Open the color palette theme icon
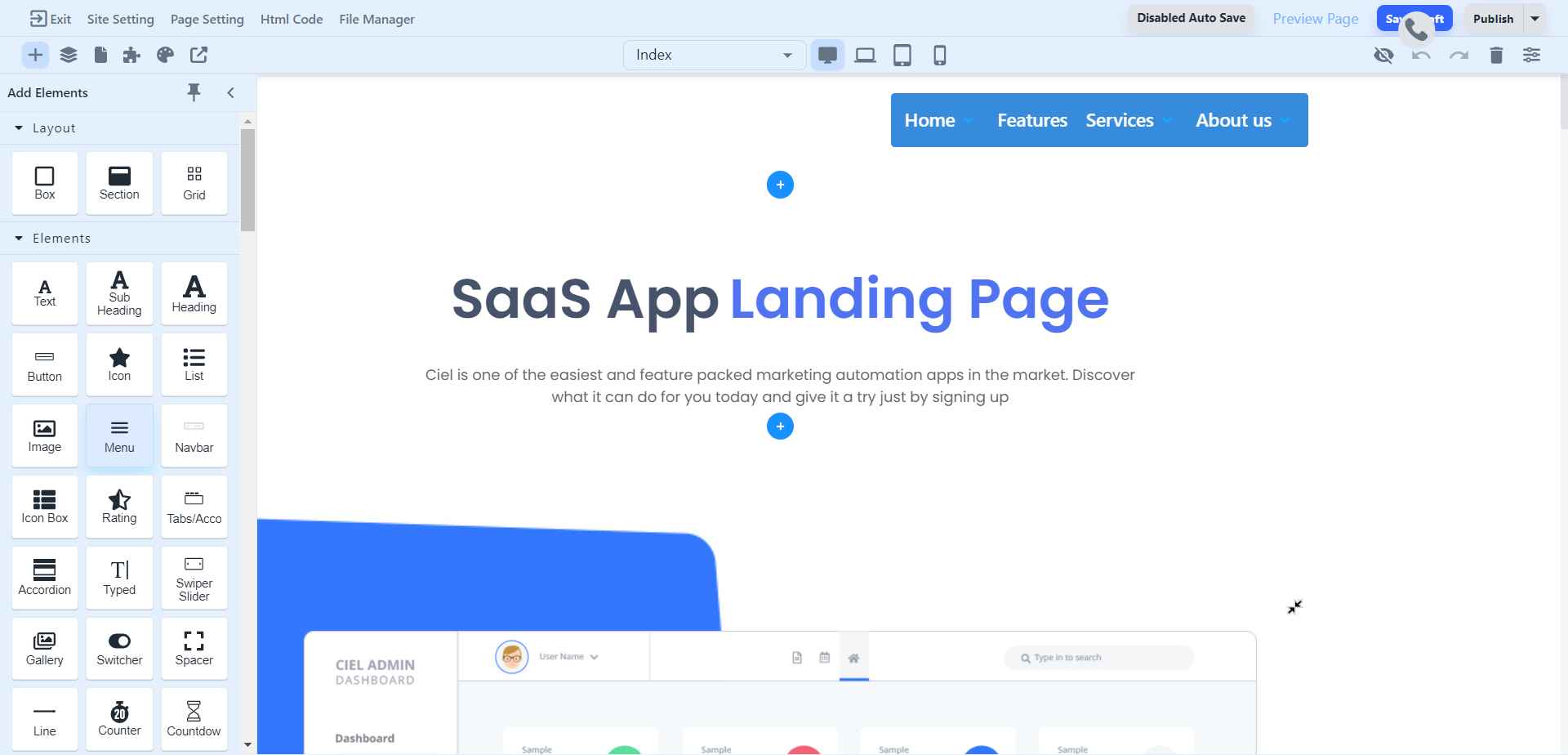This screenshot has height=755, width=1568. [166, 55]
